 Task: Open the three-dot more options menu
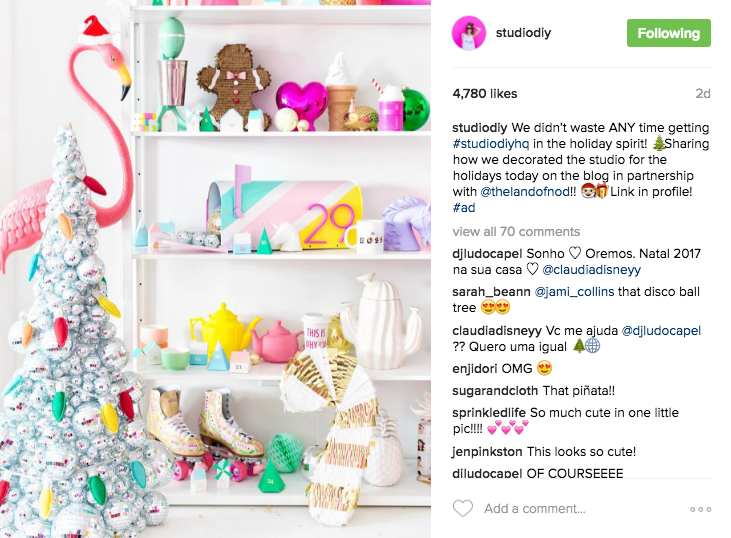[x=701, y=509]
